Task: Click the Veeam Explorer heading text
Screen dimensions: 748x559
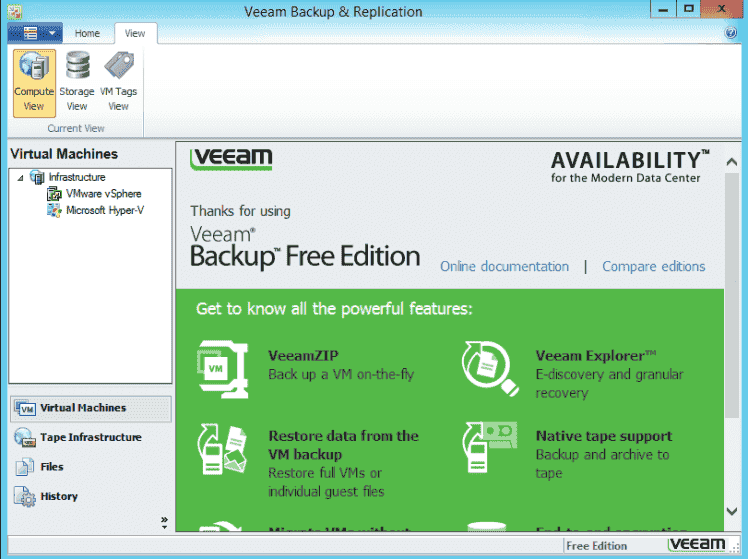Action: [x=596, y=356]
